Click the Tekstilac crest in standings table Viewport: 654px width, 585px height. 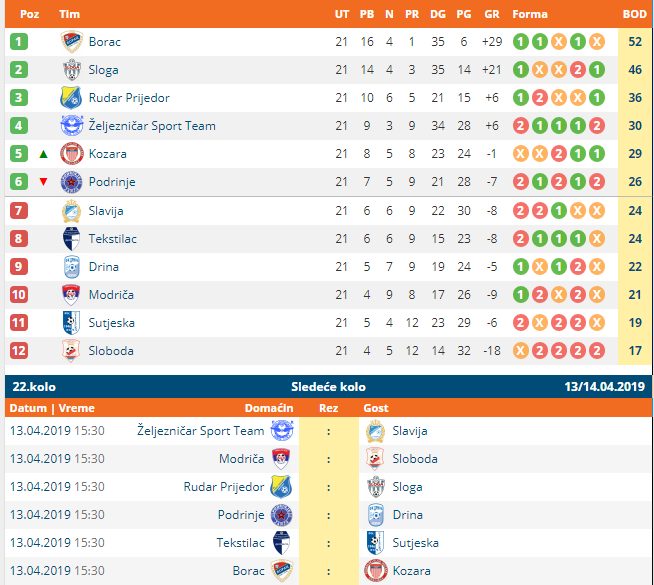(71, 239)
